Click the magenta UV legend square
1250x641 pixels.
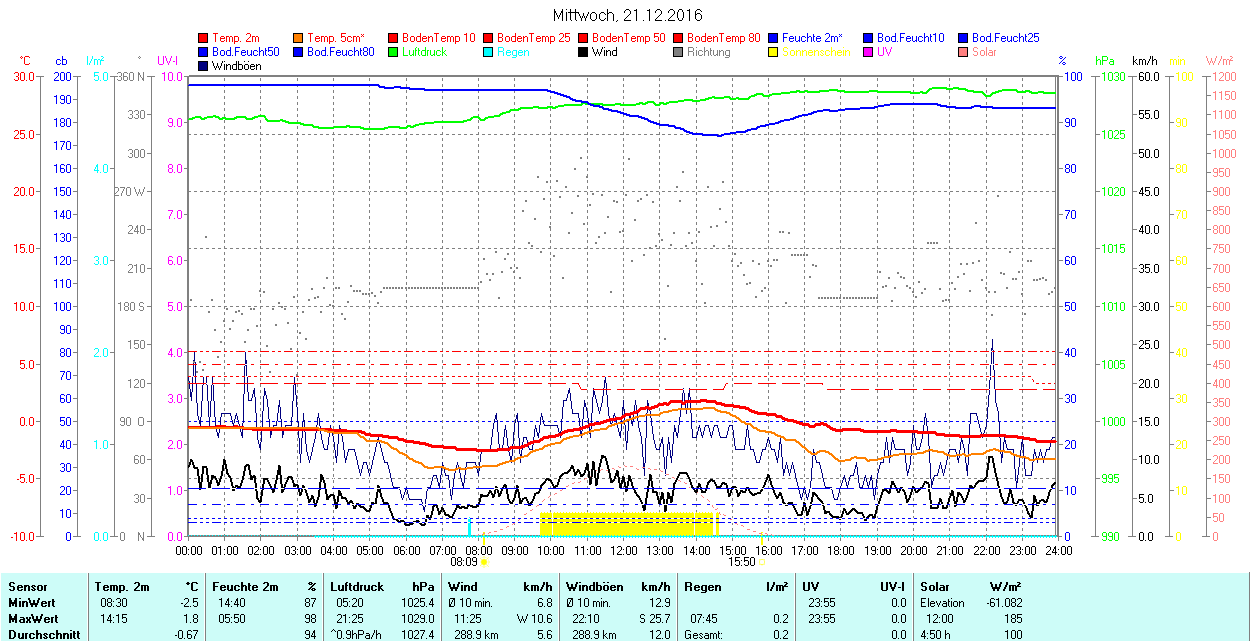(868, 52)
